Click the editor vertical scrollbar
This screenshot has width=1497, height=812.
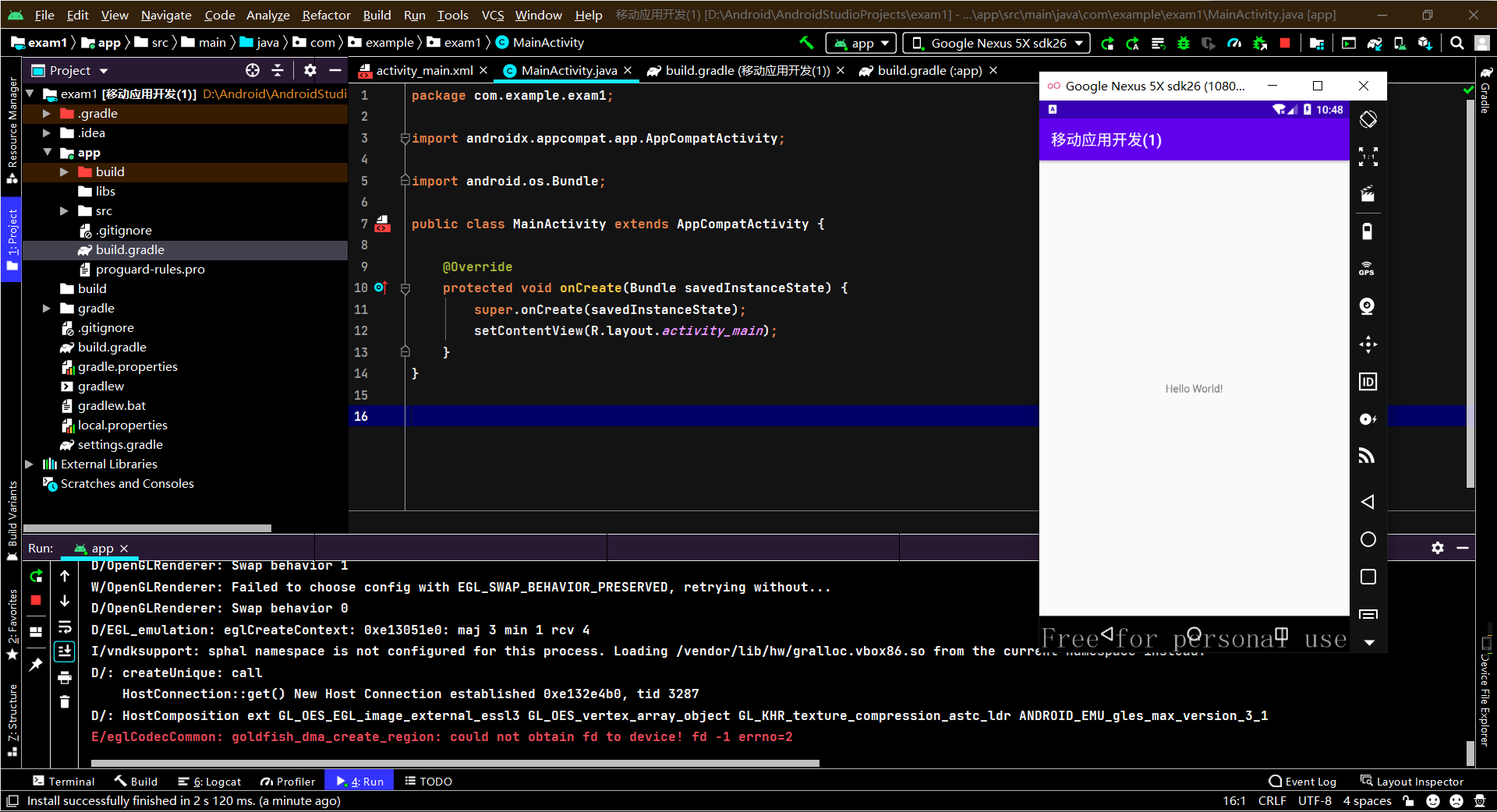(1470, 292)
